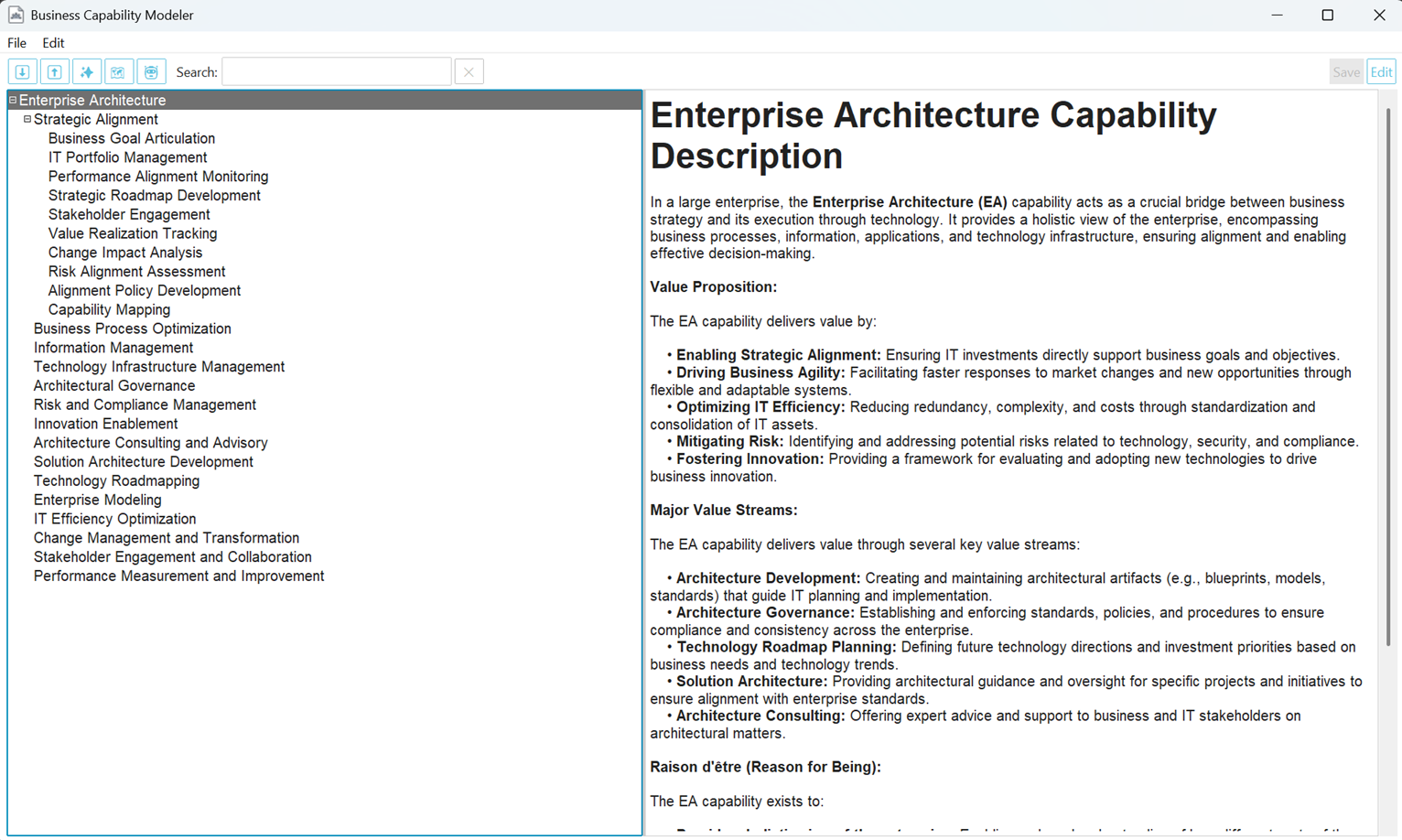This screenshot has height=840, width=1402.
Task: Select Change Impact Analysis
Action: (125, 253)
